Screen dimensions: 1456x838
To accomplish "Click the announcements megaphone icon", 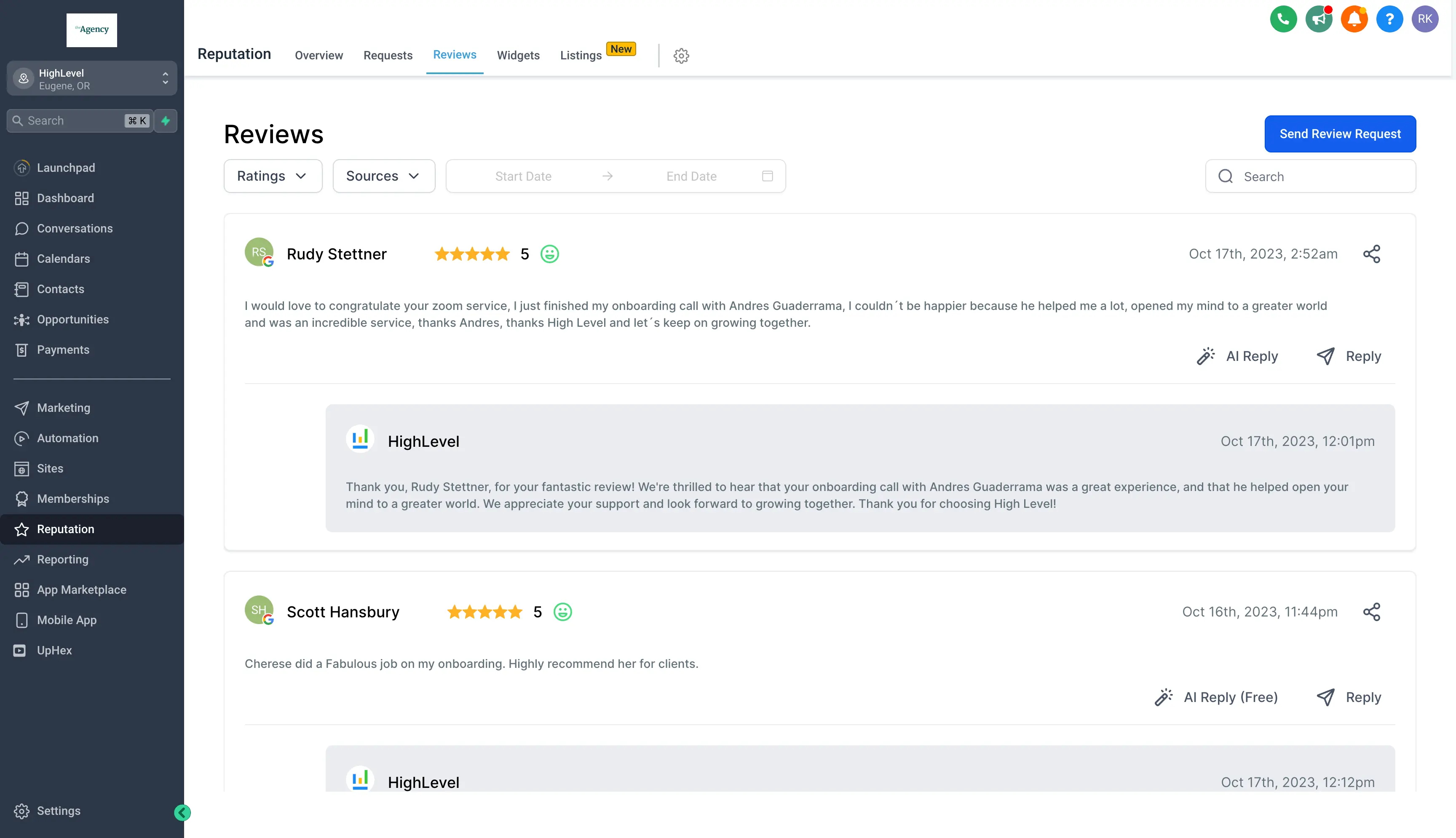I will 1318,19.
